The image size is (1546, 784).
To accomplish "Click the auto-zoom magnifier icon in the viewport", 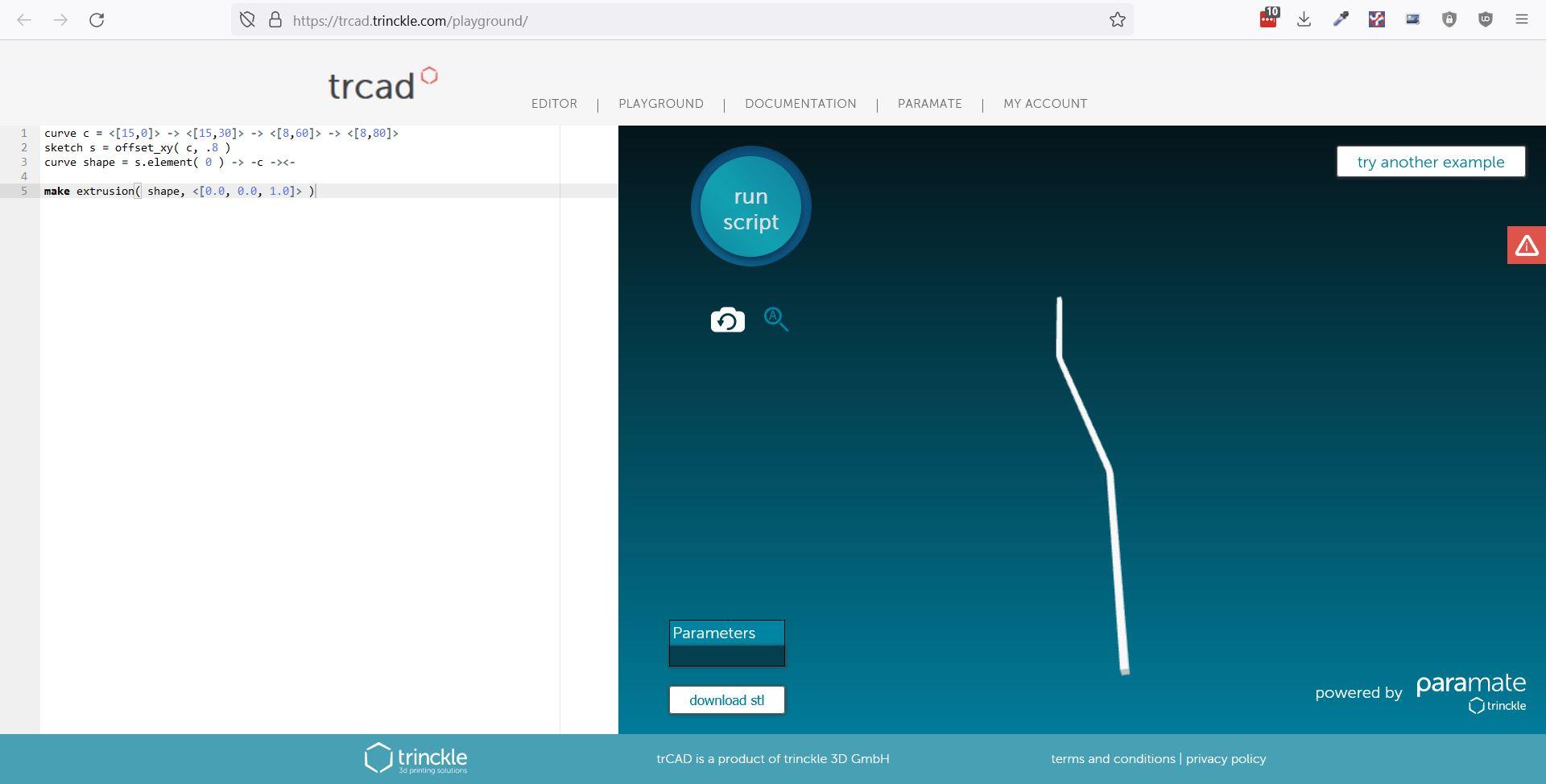I will [775, 319].
